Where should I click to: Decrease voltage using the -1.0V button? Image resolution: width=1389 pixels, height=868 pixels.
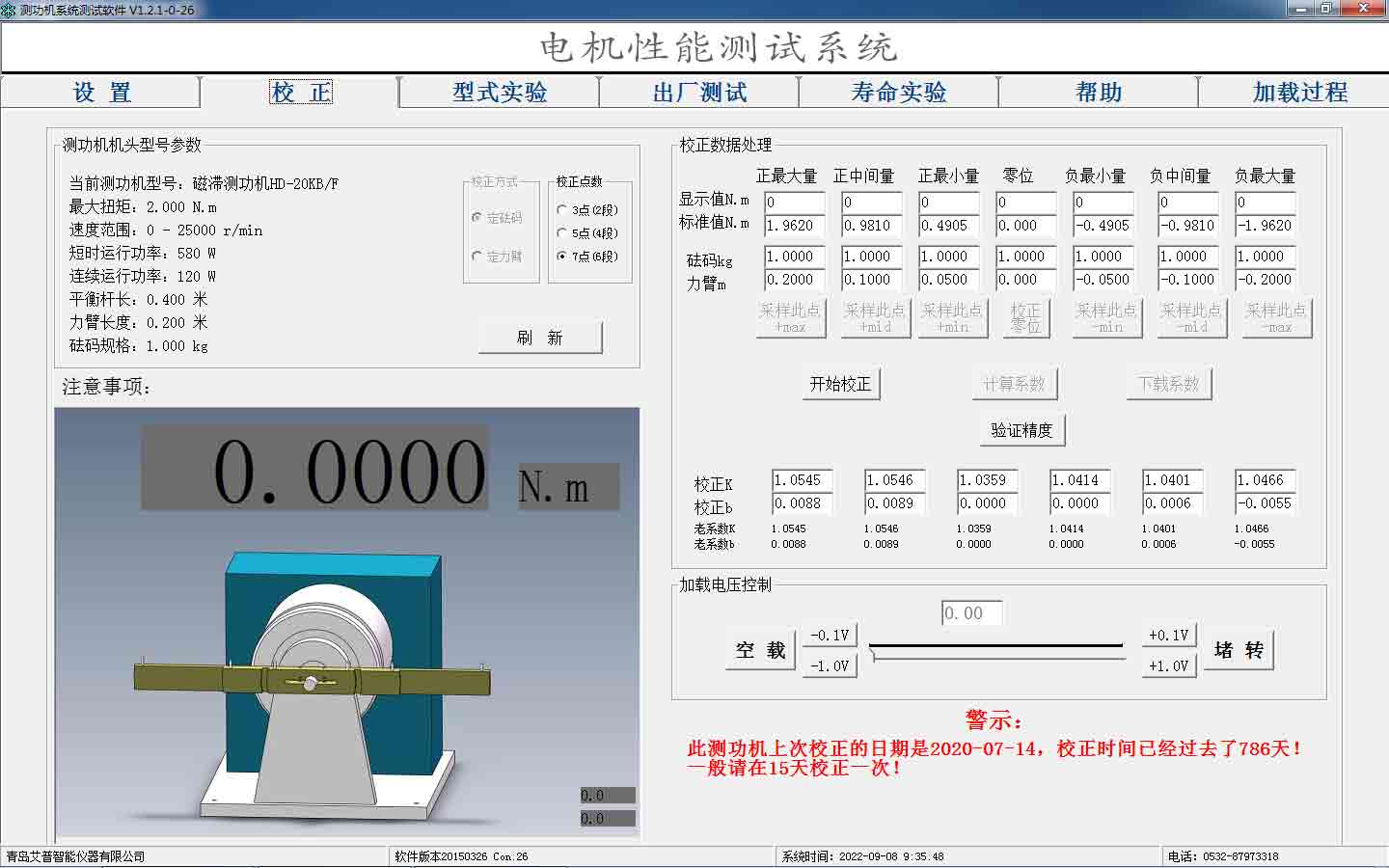point(829,665)
